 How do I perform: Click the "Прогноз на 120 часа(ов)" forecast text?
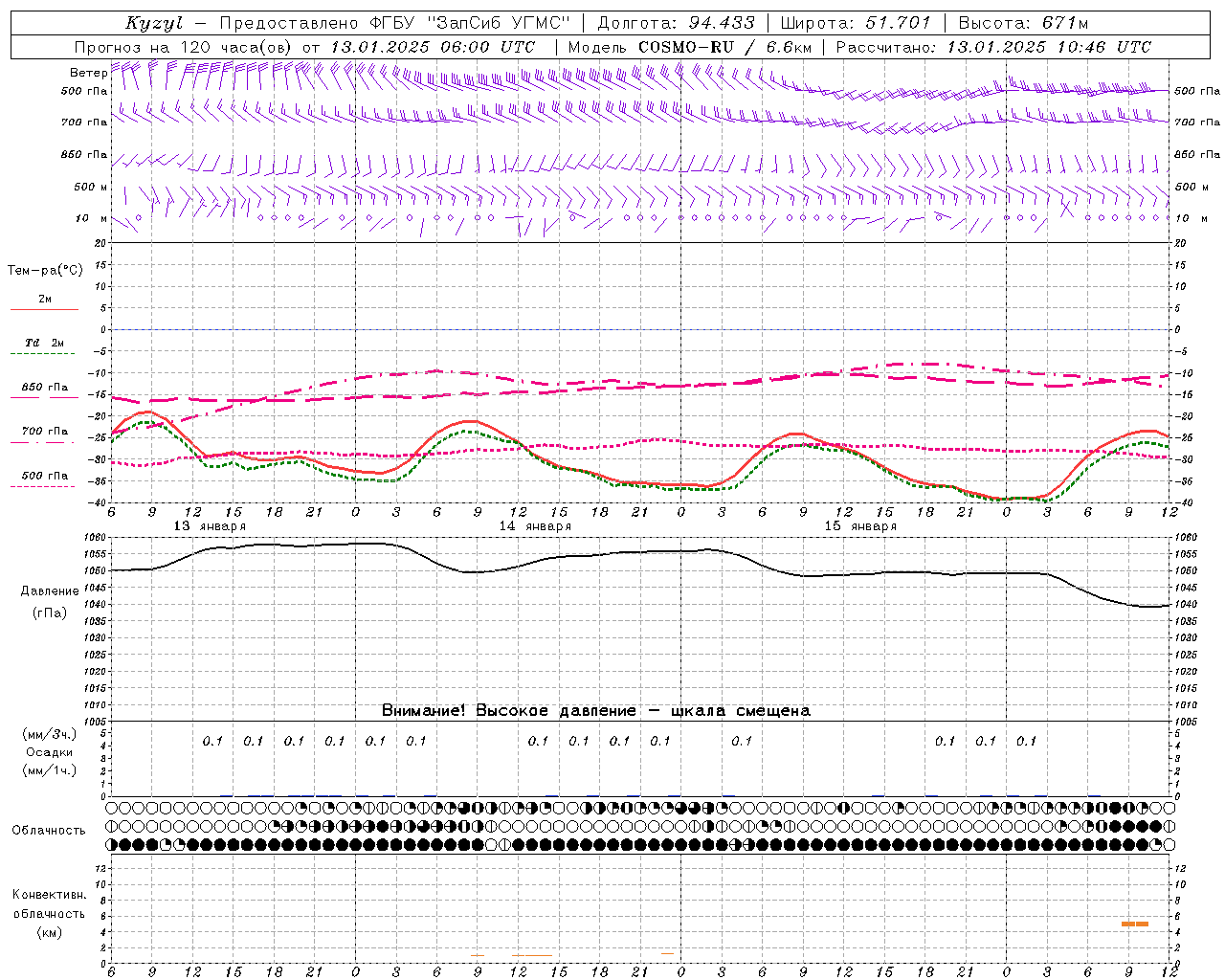click(185, 47)
